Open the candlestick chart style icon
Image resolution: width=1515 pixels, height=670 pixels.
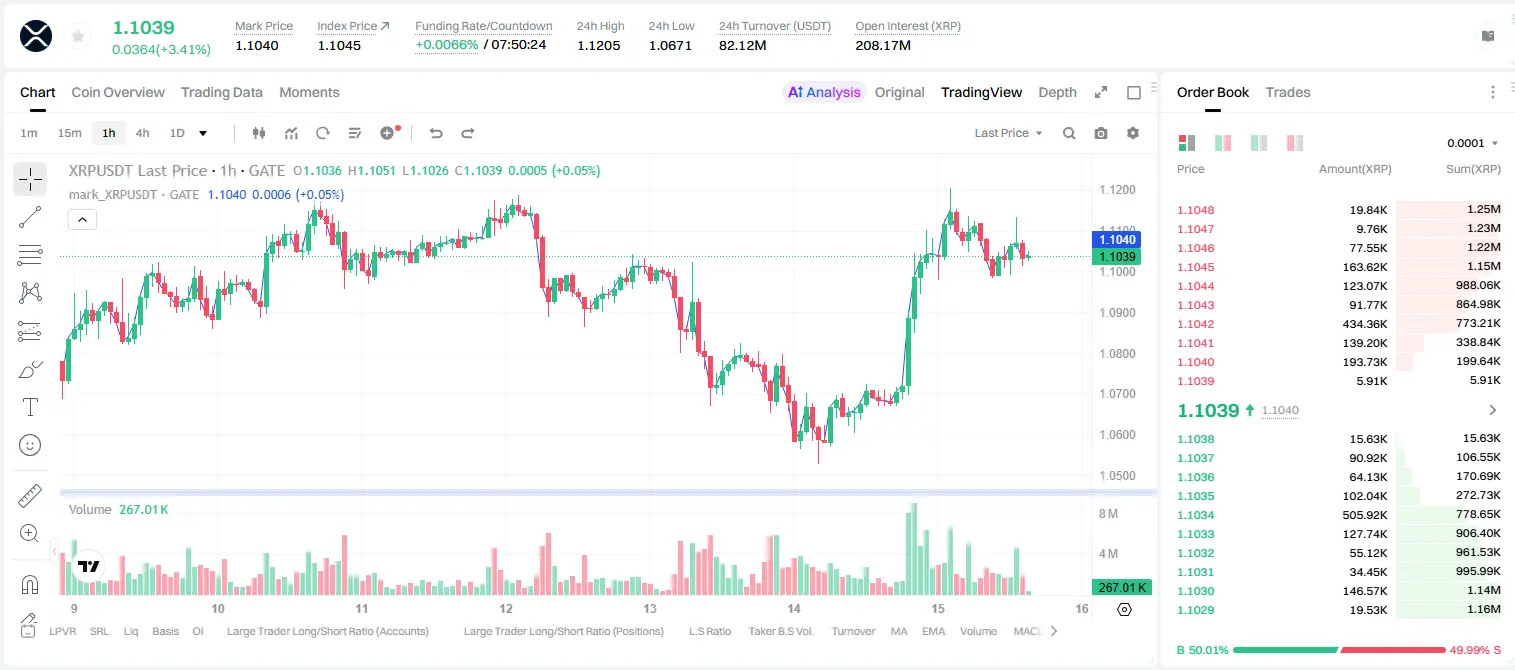tap(259, 133)
